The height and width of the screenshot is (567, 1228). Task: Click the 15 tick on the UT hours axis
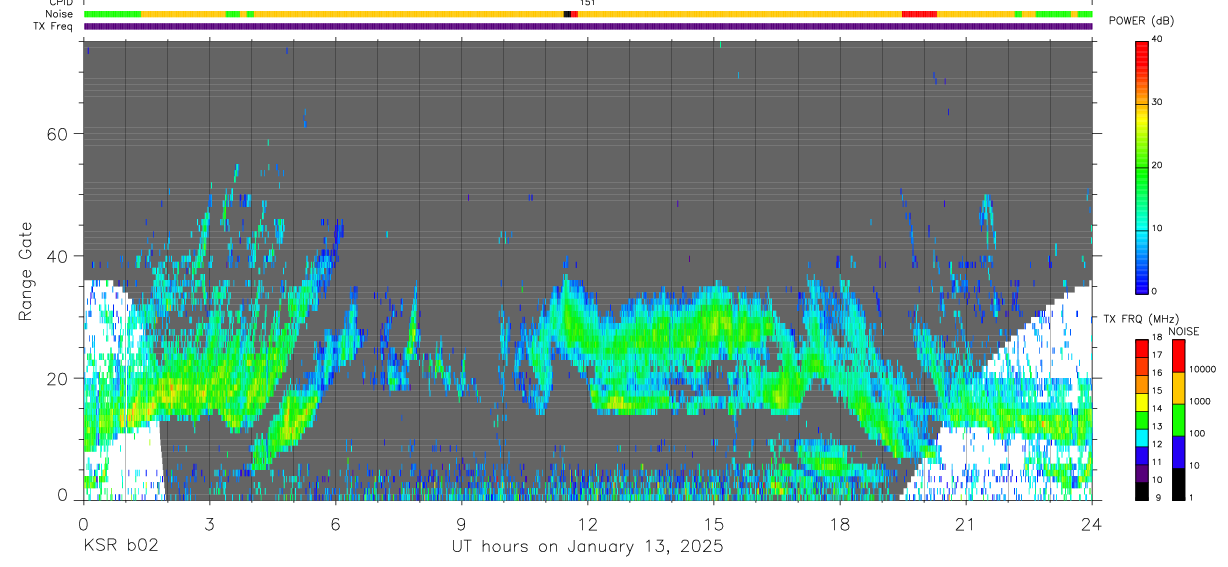tap(714, 523)
